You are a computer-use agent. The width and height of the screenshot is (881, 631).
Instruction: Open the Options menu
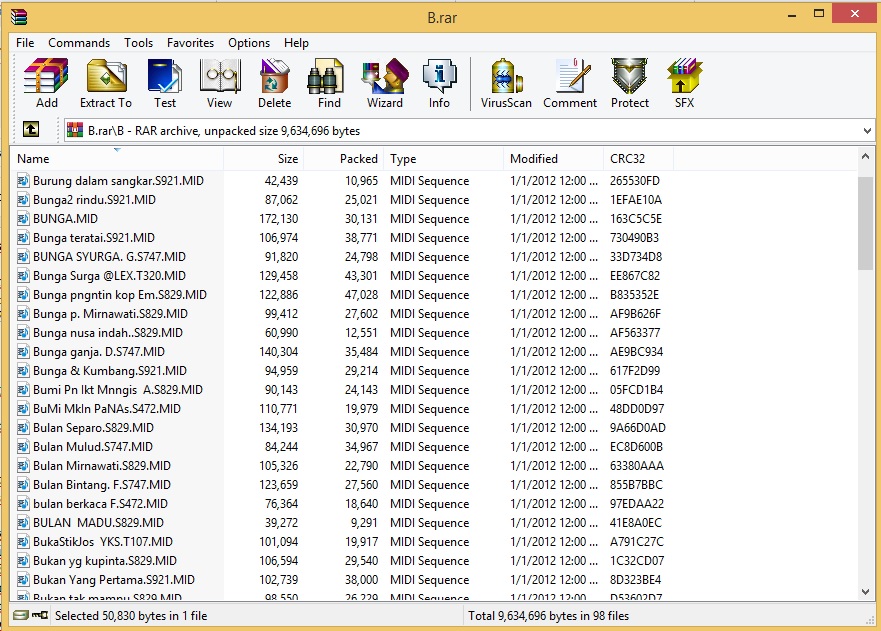click(x=248, y=43)
